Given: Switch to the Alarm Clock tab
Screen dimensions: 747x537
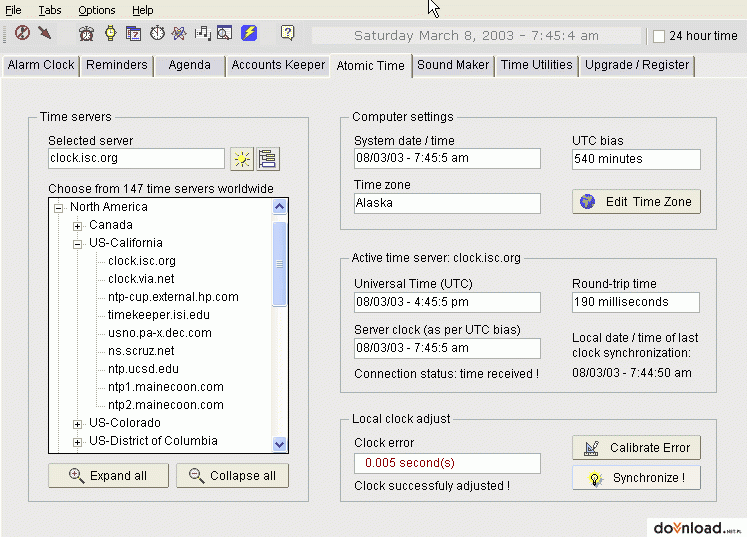Looking at the screenshot, I should [x=41, y=65].
